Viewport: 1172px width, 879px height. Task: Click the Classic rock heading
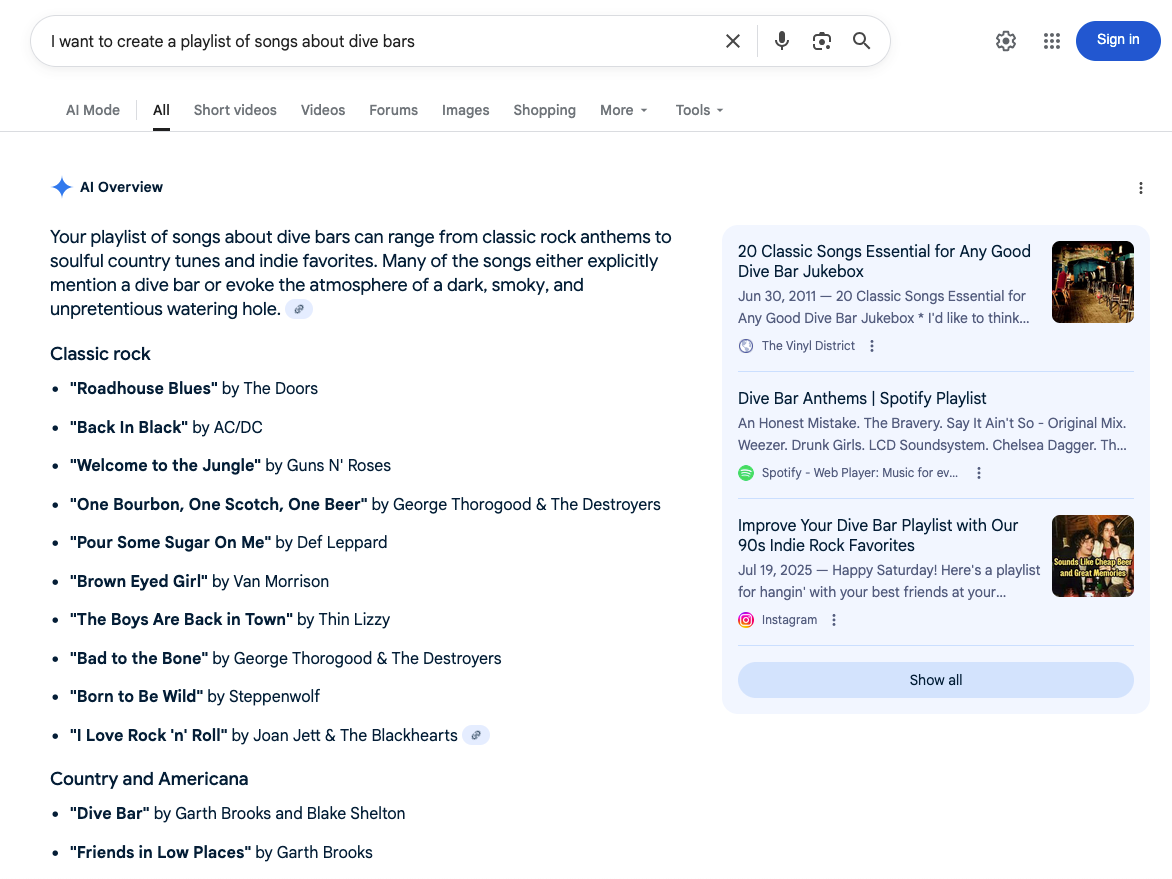tap(100, 354)
